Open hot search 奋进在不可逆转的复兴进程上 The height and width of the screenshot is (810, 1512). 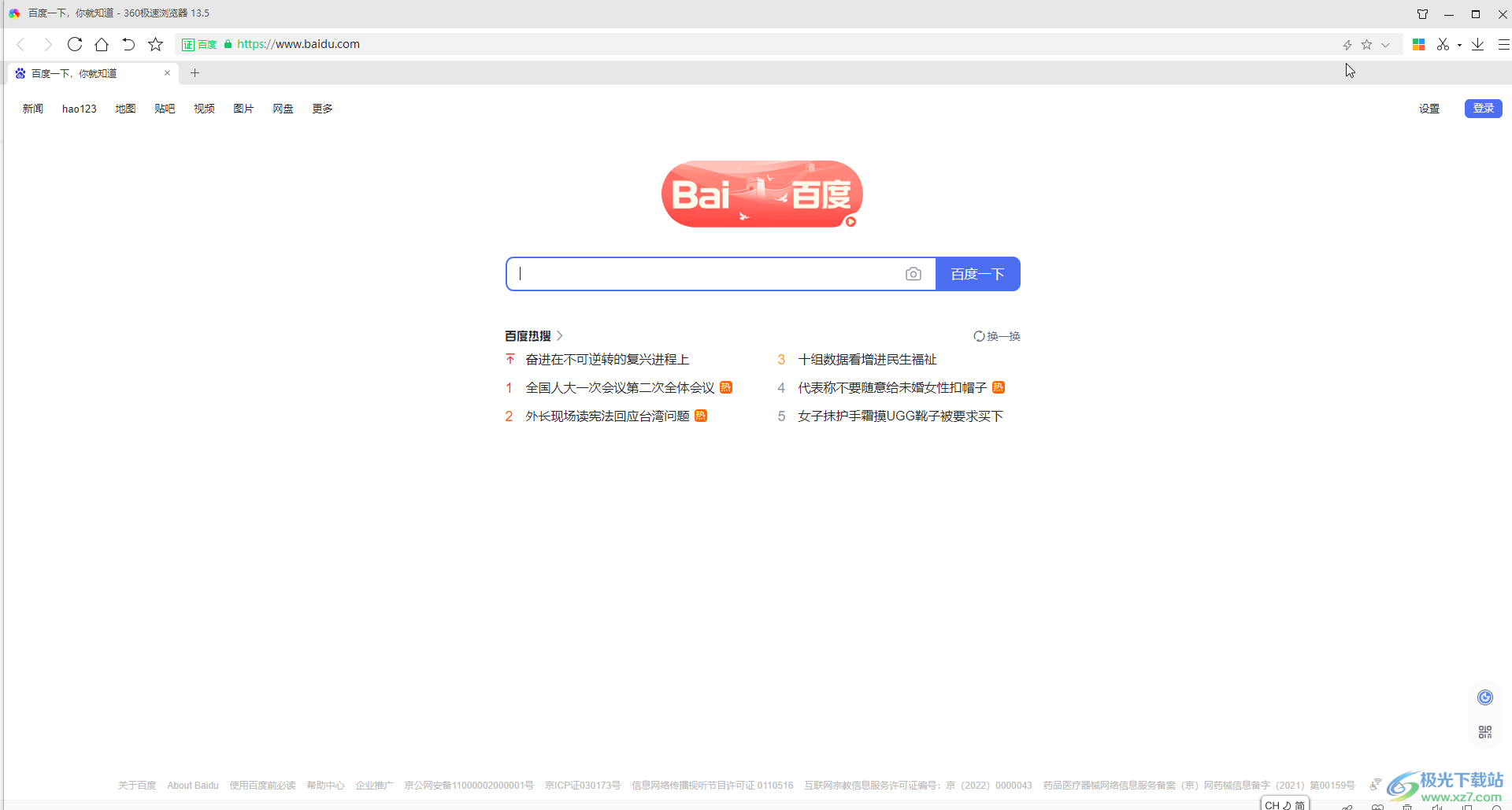(607, 360)
